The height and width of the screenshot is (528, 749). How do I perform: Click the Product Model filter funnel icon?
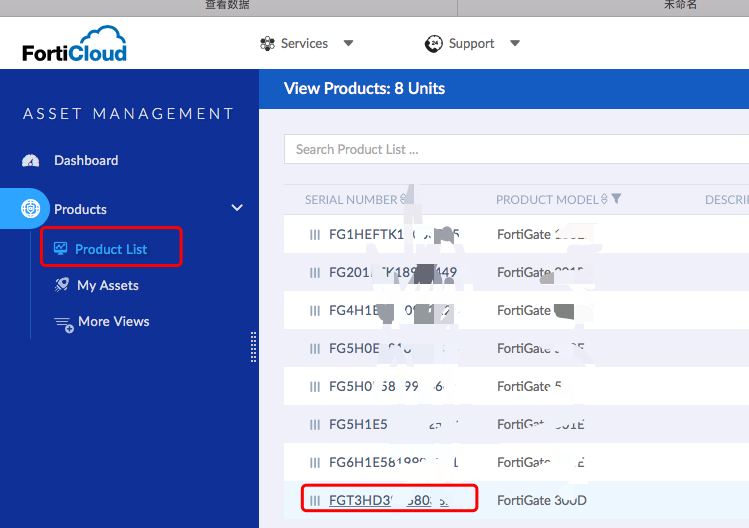[x=616, y=199]
